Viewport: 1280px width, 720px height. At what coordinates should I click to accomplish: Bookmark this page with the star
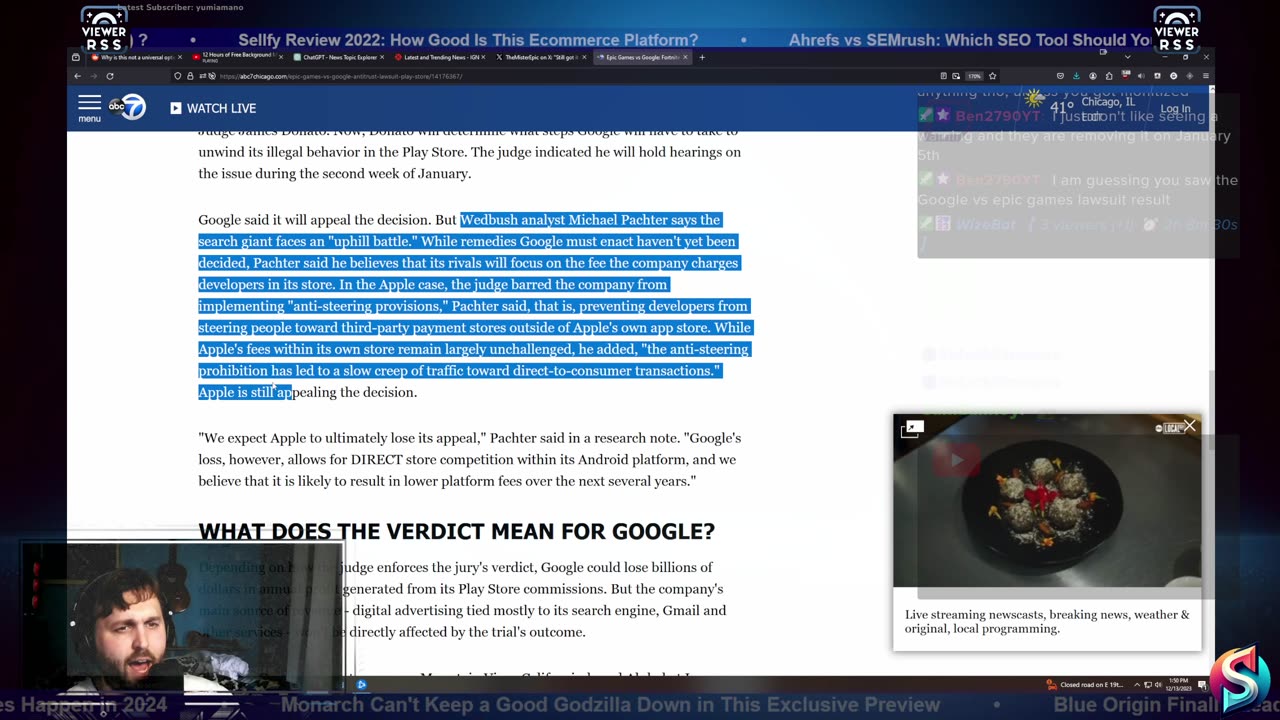point(992,76)
